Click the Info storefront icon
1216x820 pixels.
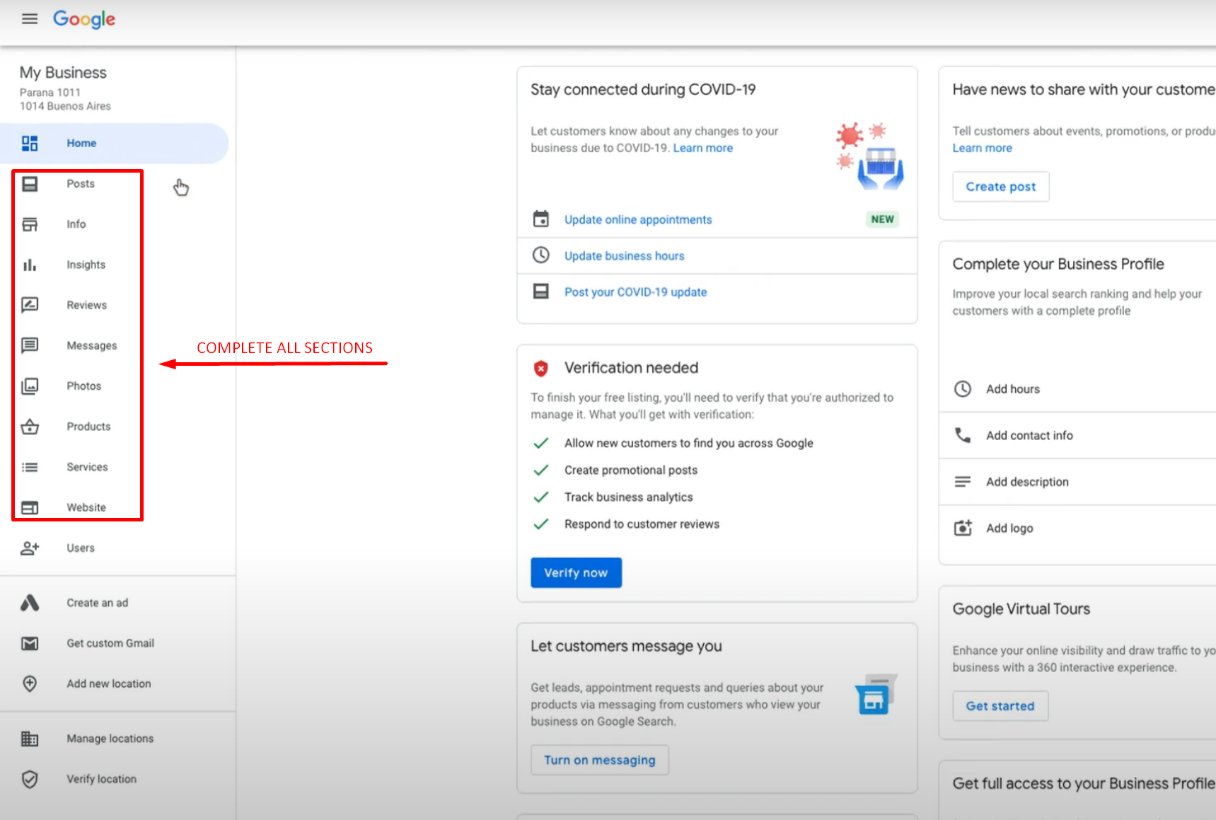click(x=30, y=224)
